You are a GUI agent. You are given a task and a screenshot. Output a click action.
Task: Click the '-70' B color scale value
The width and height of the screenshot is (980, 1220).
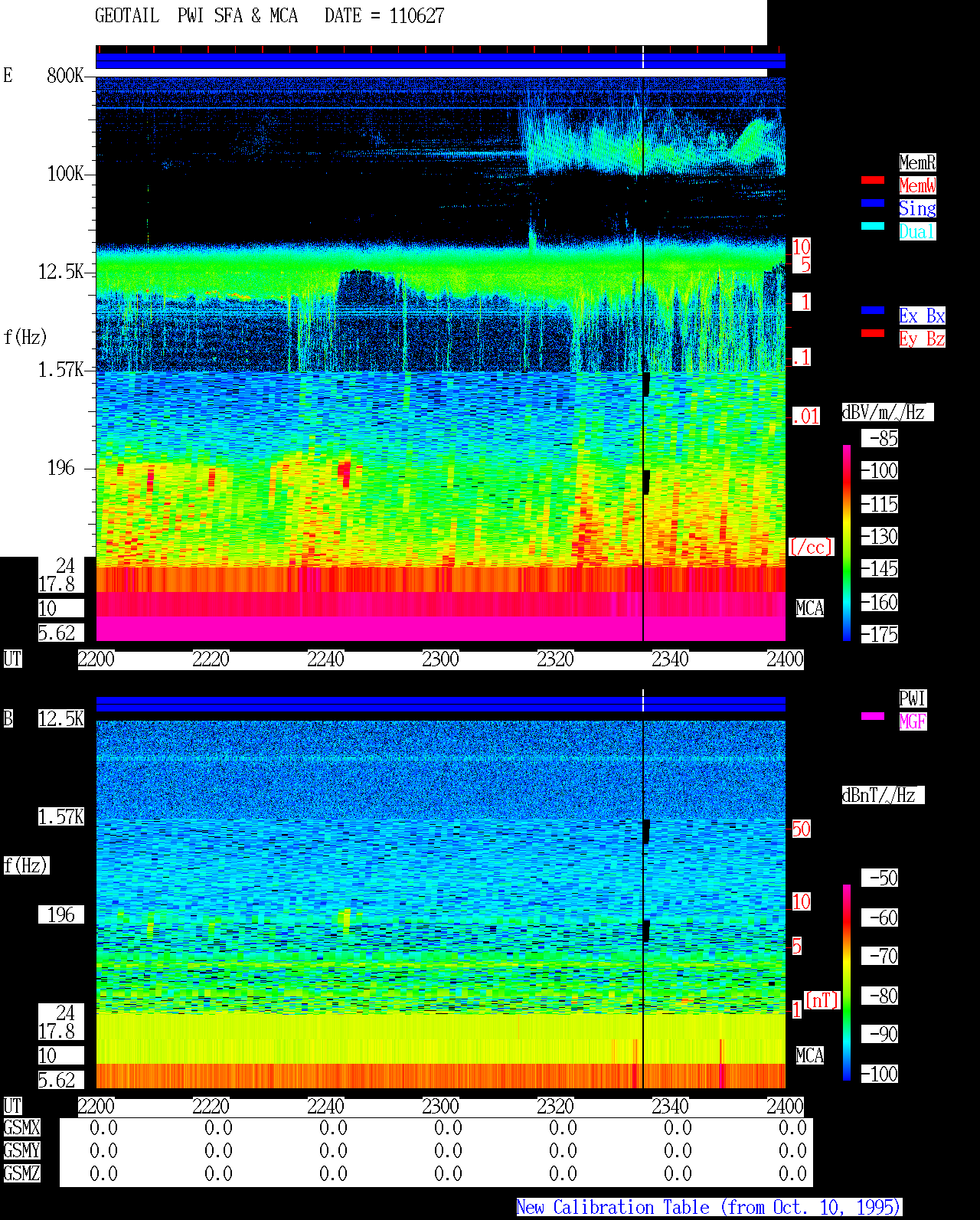(880, 956)
